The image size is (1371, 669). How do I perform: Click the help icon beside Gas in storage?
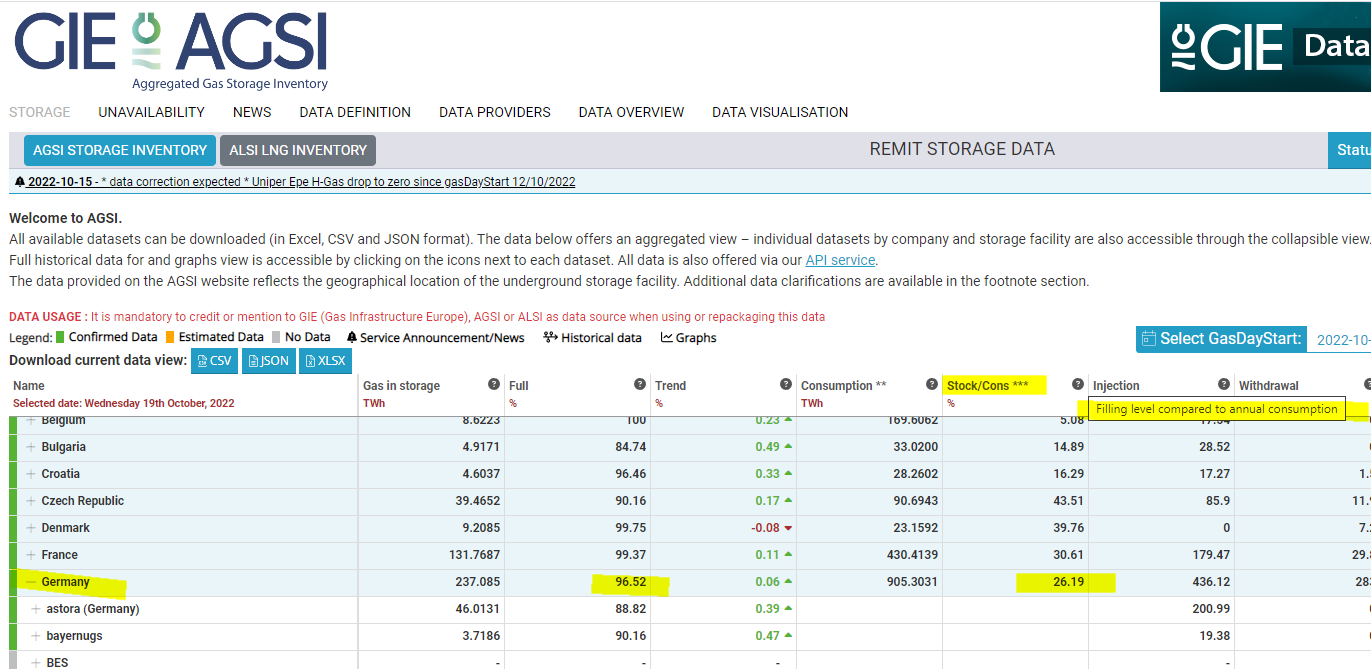point(493,384)
